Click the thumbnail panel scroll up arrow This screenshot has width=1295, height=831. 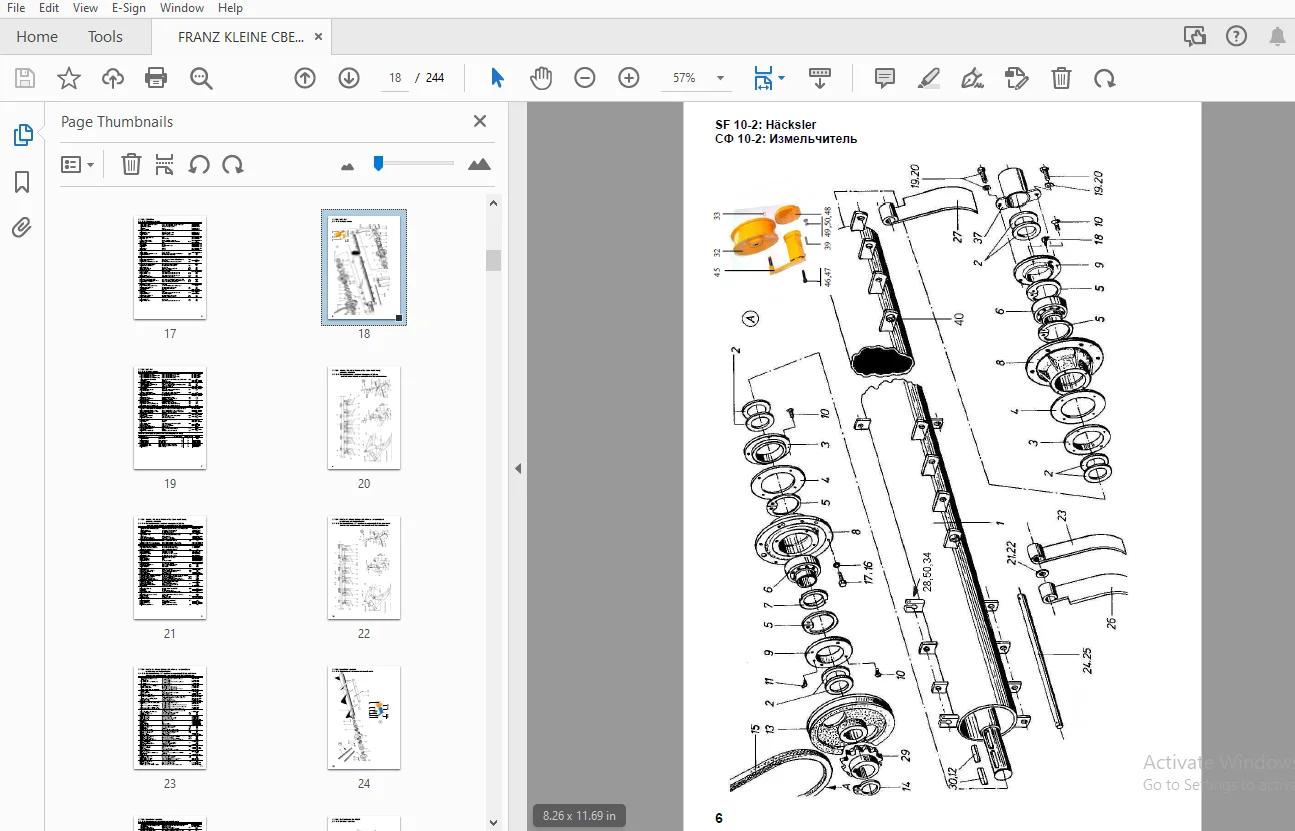pos(493,203)
